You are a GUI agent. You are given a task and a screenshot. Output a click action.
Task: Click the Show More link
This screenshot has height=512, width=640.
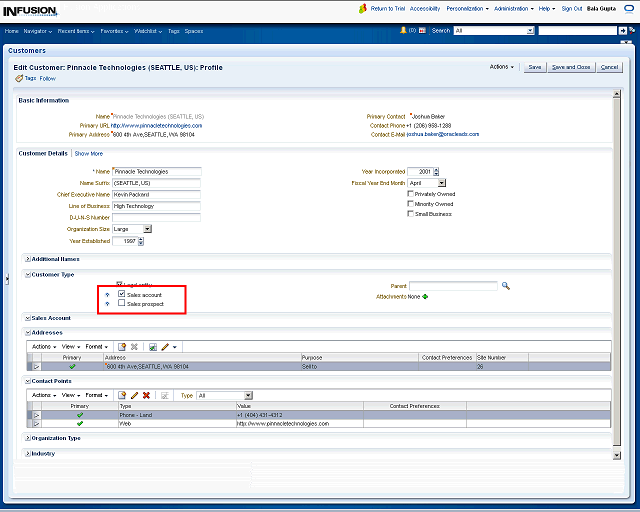89,154
